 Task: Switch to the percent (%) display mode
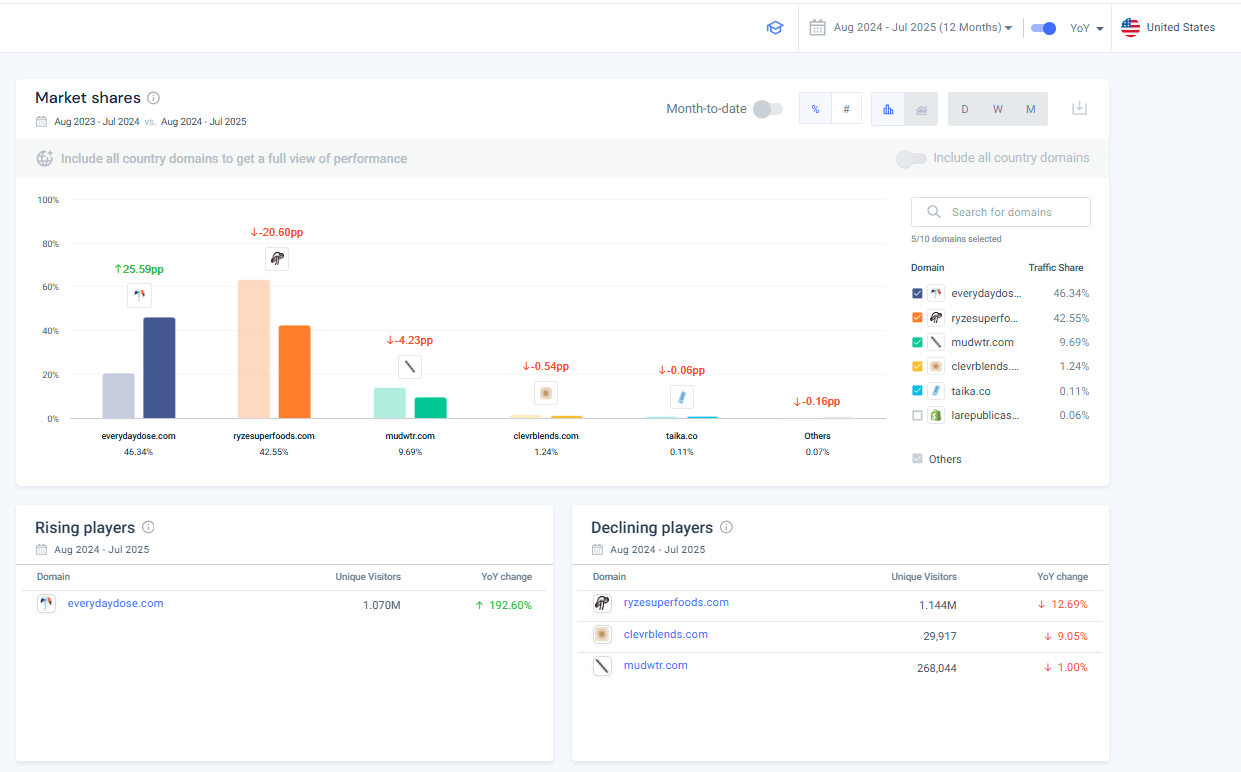click(x=815, y=109)
